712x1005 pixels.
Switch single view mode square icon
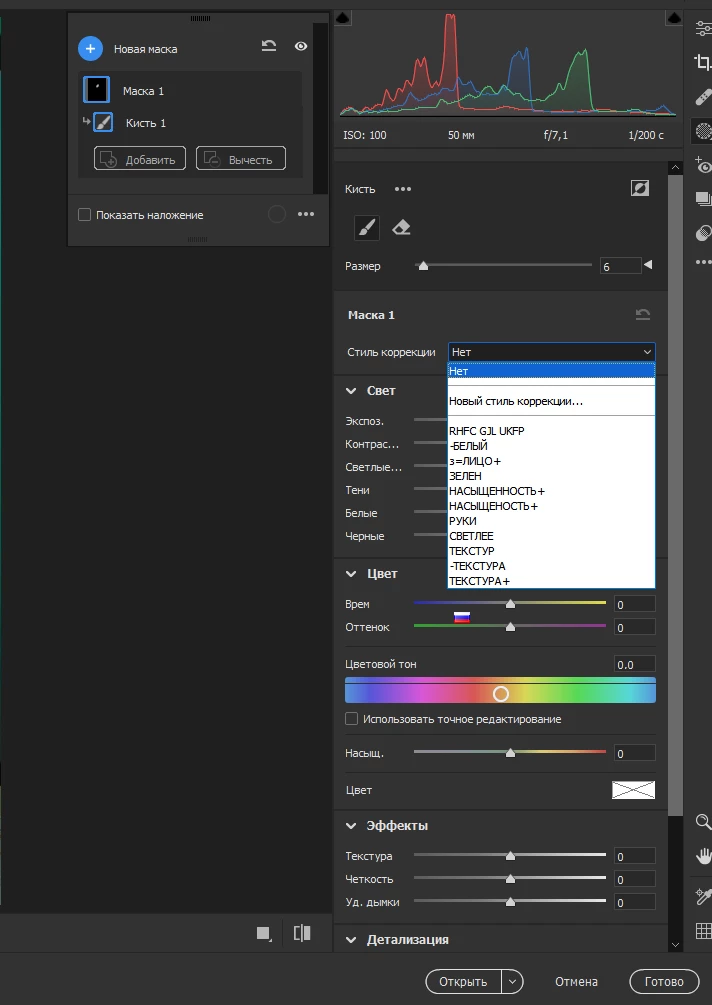tap(263, 933)
